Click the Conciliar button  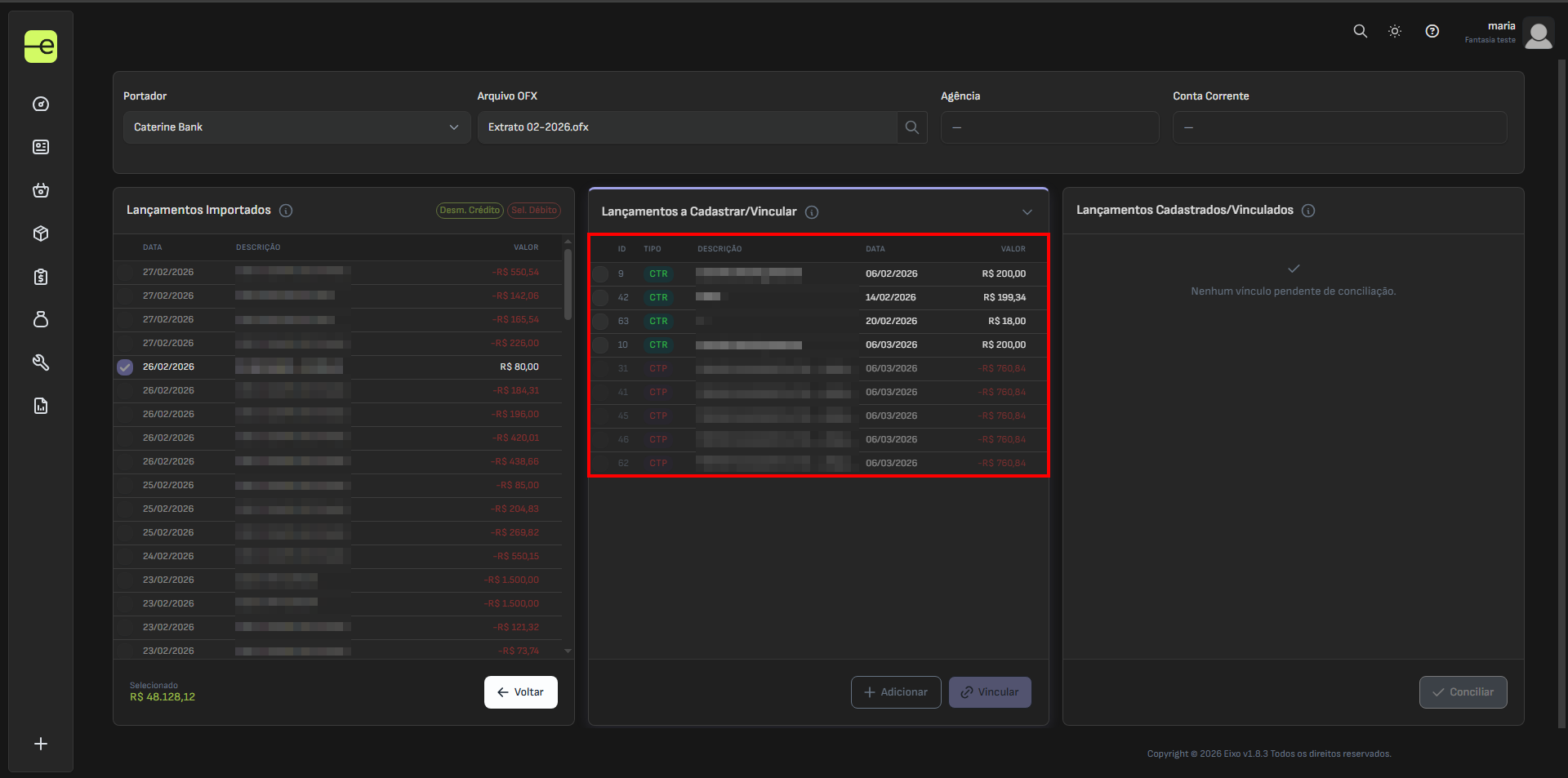(1463, 692)
